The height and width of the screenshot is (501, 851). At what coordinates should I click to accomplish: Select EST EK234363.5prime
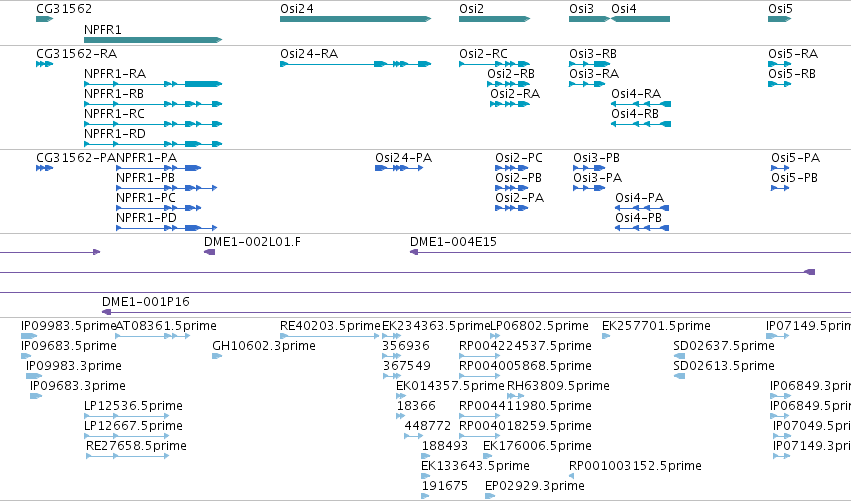391,336
